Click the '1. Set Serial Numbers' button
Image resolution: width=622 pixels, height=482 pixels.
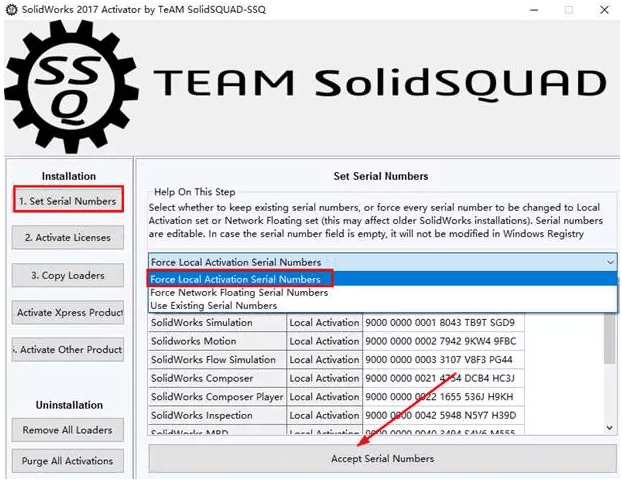point(68,200)
